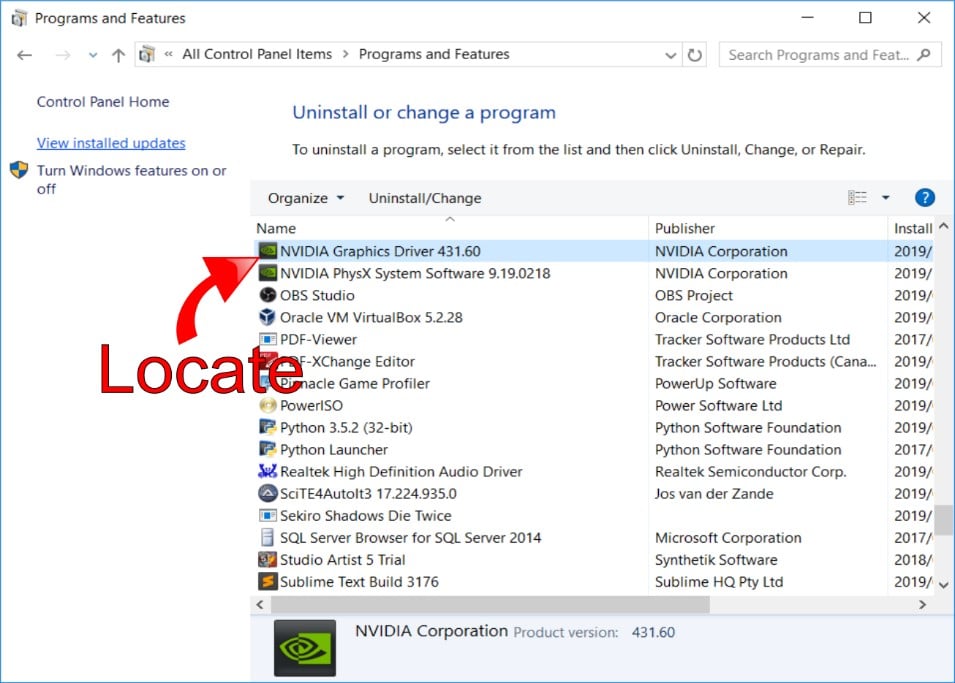
Task: Click the NVIDIA Graphics Driver icon in list
Action: 267,251
